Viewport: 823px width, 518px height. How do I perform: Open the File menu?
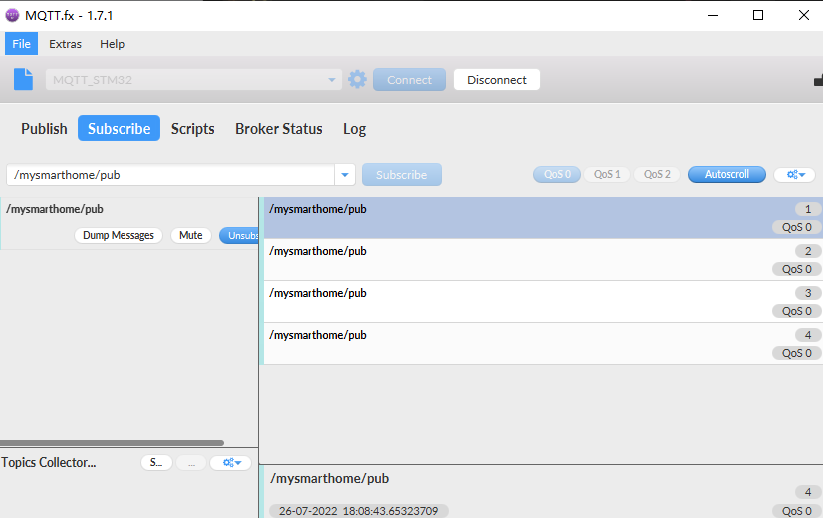pos(21,44)
